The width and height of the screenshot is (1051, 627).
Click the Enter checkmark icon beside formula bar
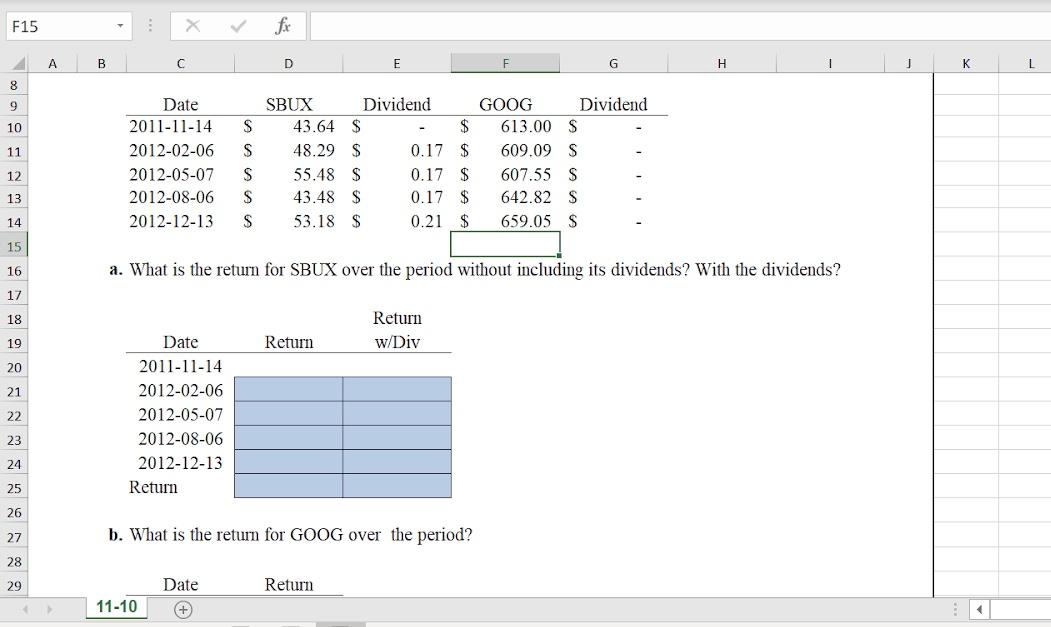[236, 26]
